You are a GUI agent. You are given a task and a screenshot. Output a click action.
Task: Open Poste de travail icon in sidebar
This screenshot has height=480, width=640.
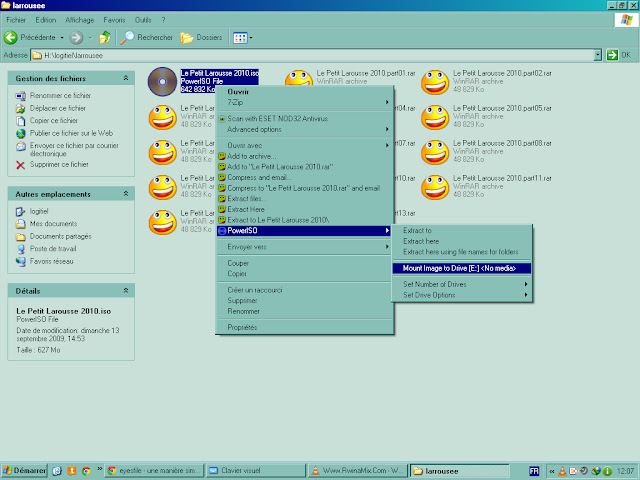(20, 249)
